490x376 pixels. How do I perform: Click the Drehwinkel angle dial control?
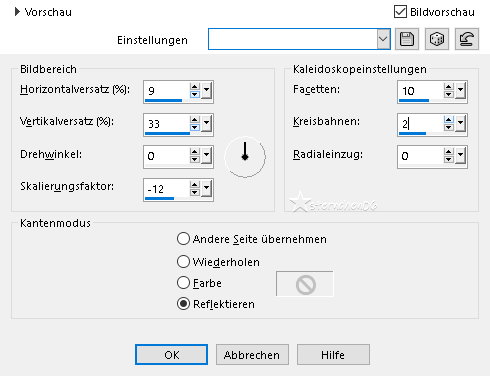(245, 156)
